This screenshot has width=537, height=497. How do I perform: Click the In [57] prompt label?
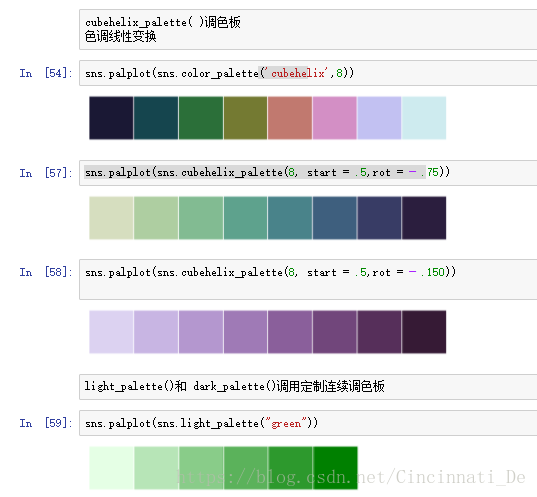click(x=46, y=173)
